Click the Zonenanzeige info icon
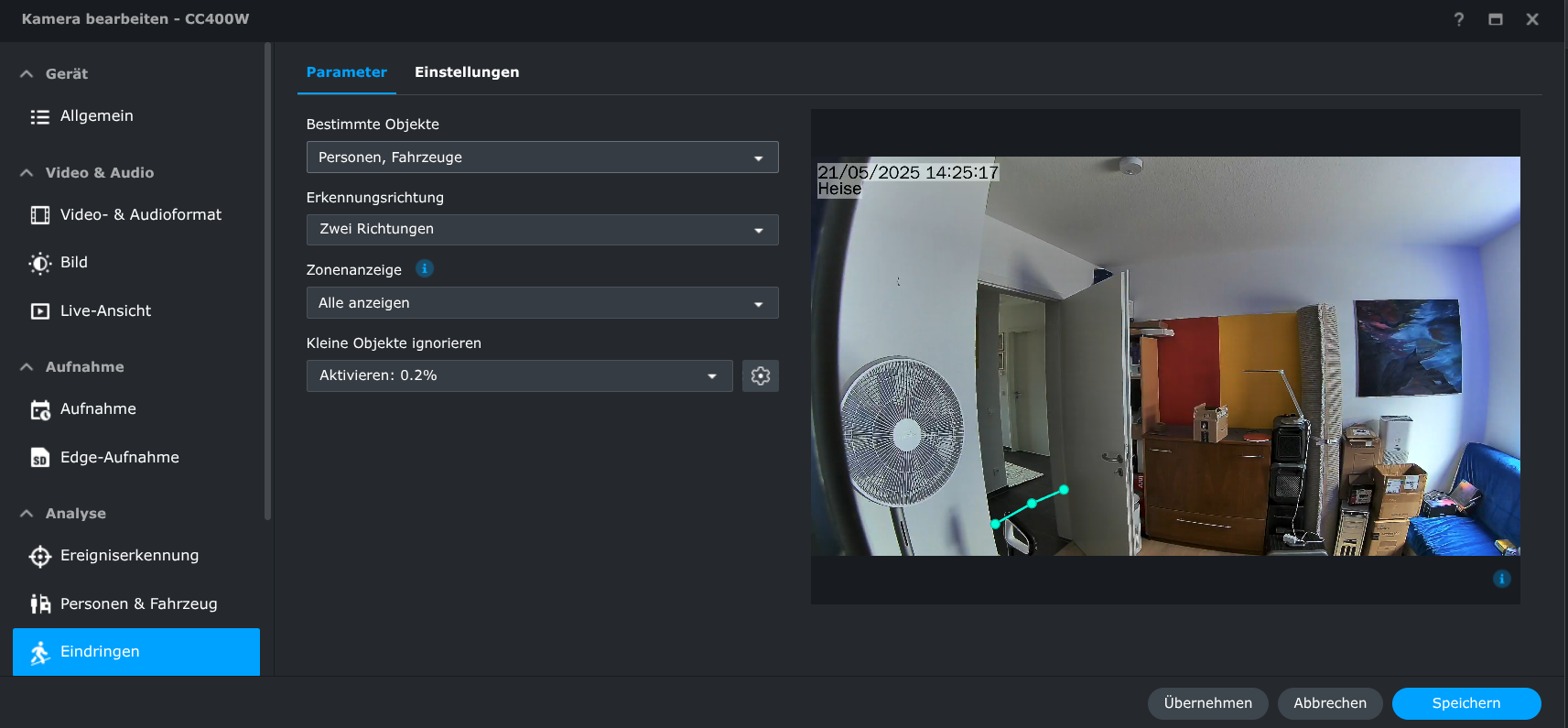Viewport: 1568px width, 728px height. [424, 268]
